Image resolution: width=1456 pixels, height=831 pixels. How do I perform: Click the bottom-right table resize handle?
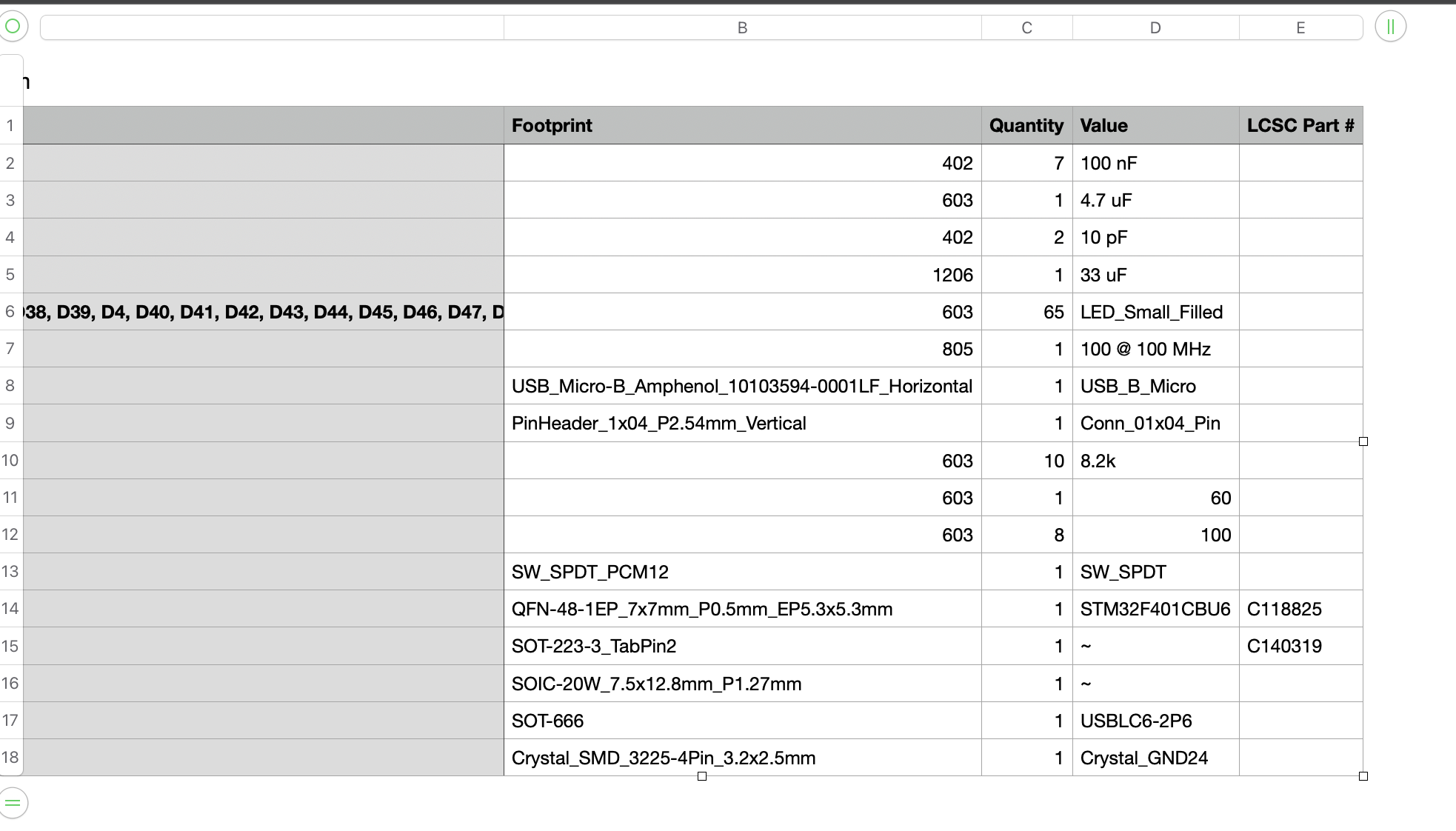pyautogui.click(x=1363, y=776)
